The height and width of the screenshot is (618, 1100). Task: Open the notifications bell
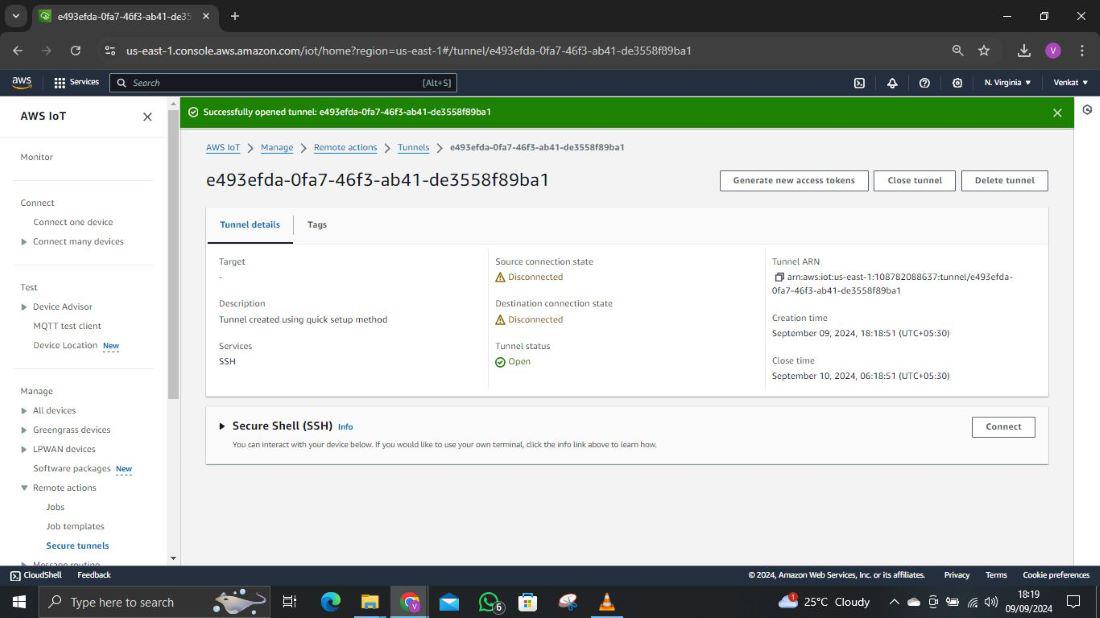pyautogui.click(x=892, y=83)
